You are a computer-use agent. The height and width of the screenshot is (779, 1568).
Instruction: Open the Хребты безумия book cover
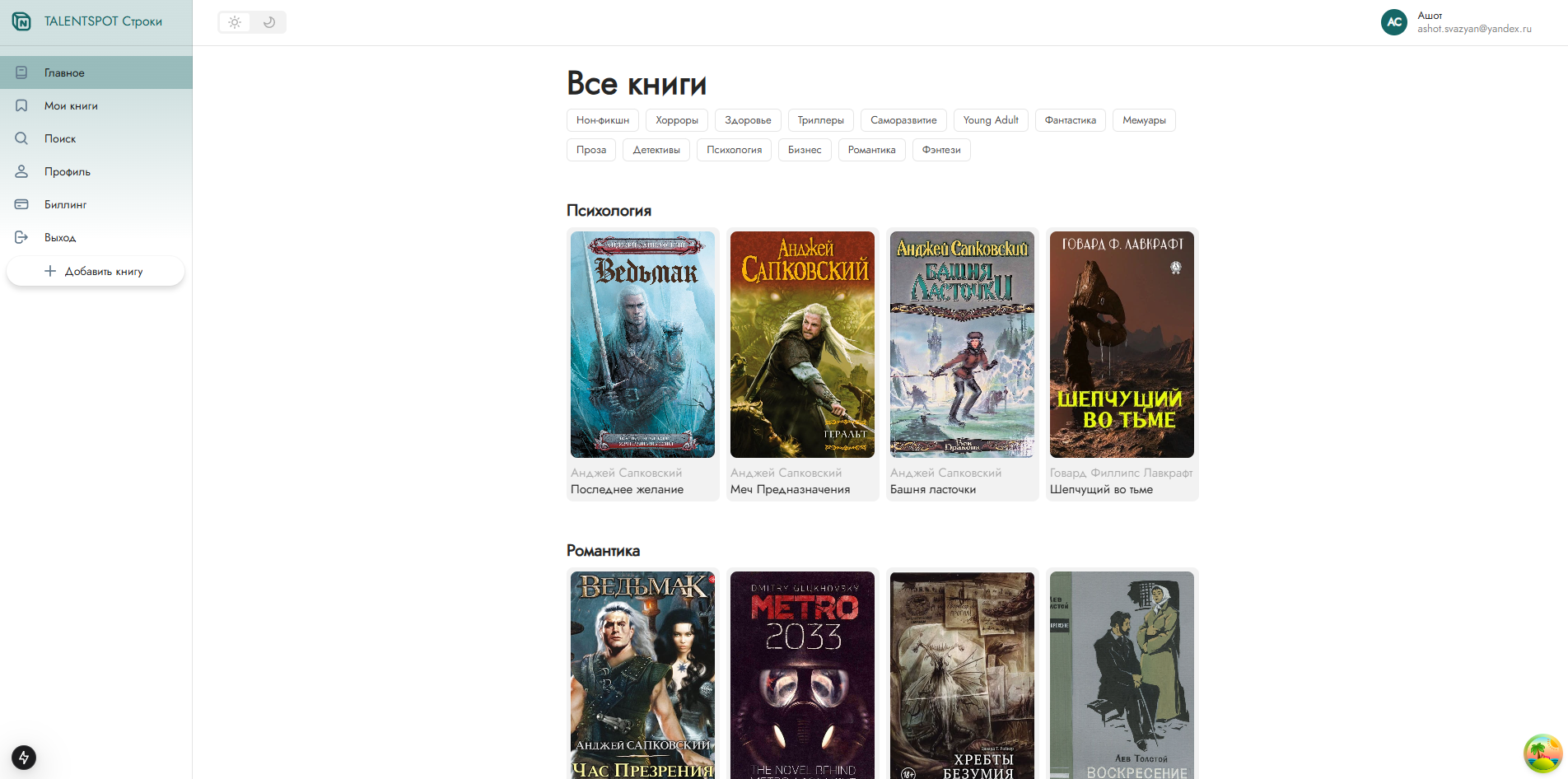coord(962,675)
